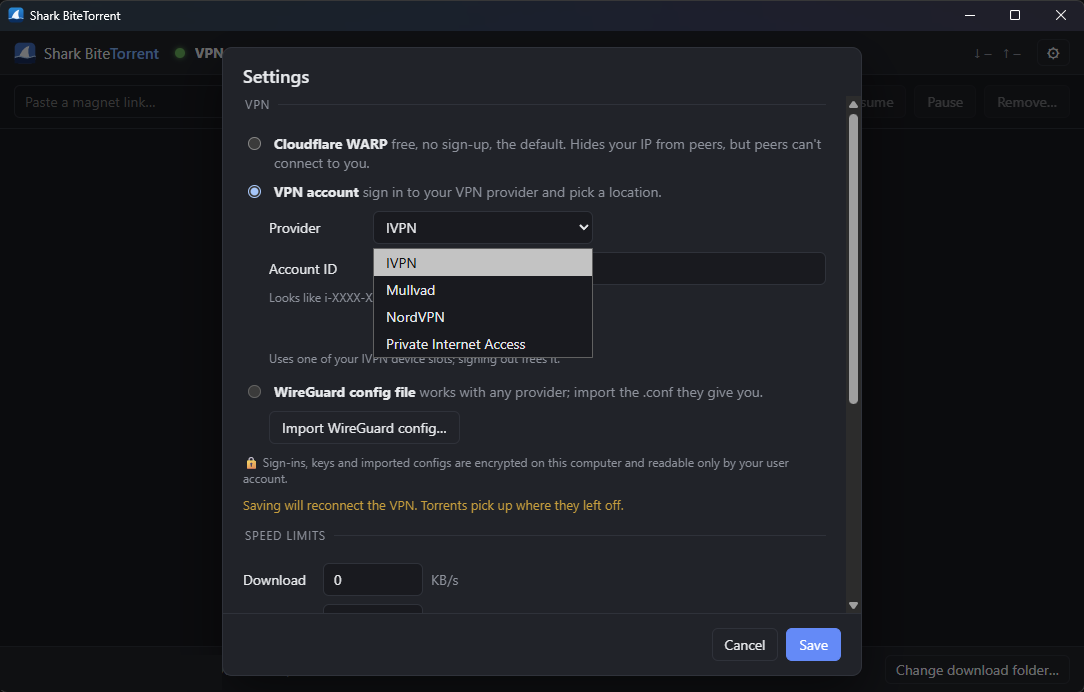Maximize the Shark BiteTorrent window
The width and height of the screenshot is (1084, 692).
click(1015, 15)
